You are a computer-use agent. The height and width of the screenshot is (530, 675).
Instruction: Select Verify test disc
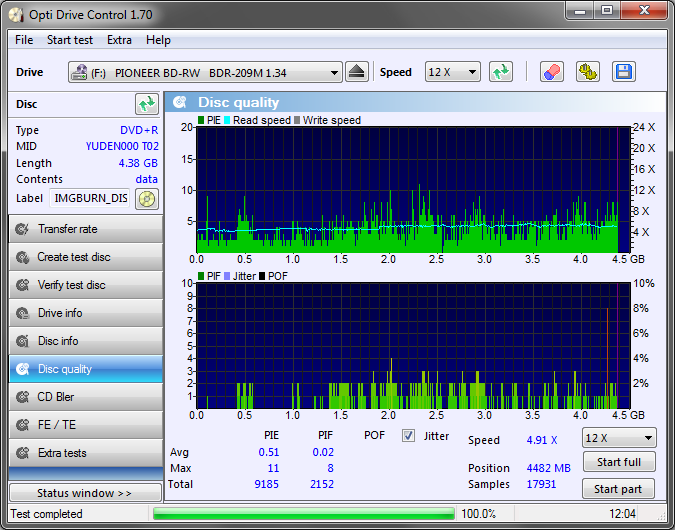pyautogui.click(x=86, y=285)
